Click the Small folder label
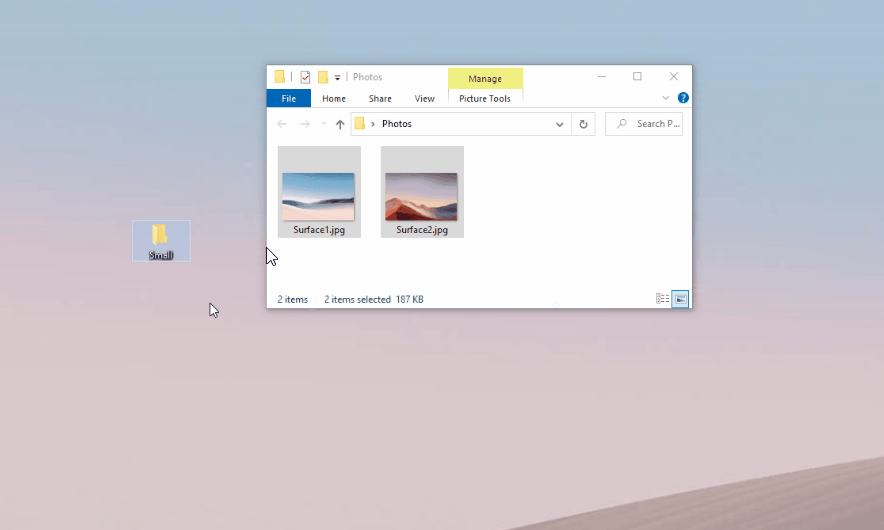The height and width of the screenshot is (530, 884). click(x=161, y=255)
